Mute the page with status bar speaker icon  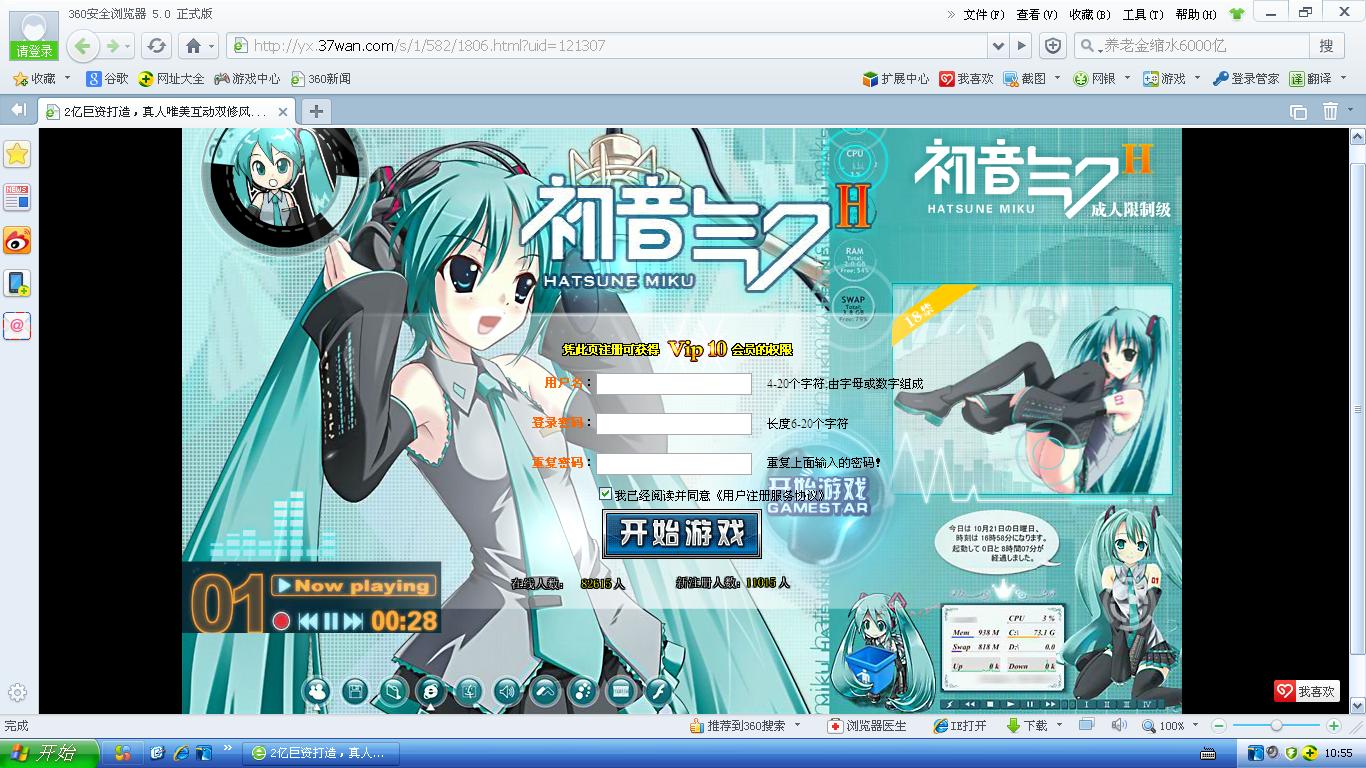pyautogui.click(x=1119, y=726)
